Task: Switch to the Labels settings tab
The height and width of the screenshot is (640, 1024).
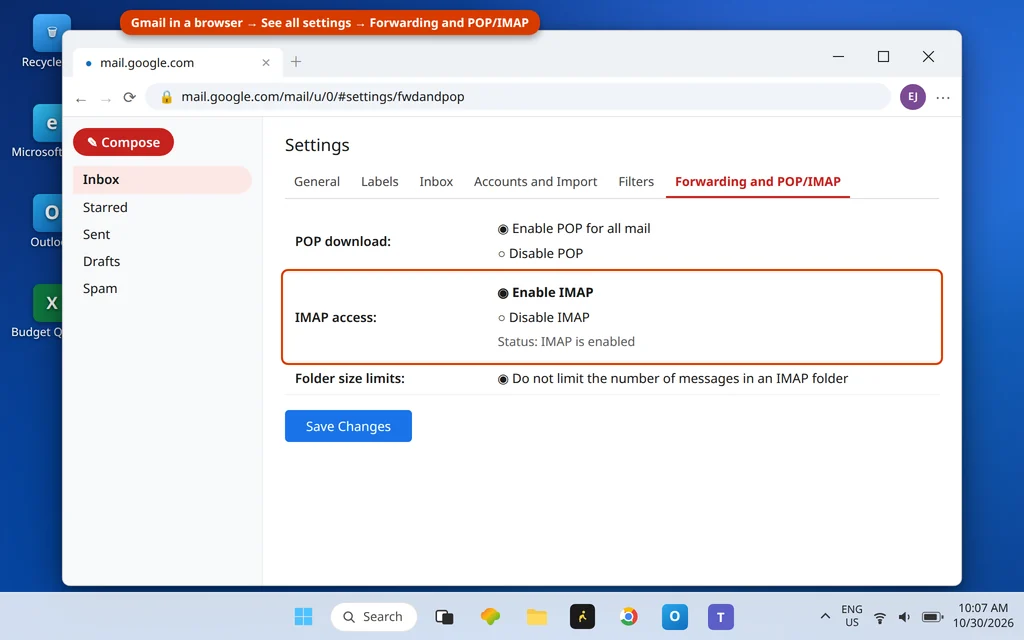Action: (379, 182)
